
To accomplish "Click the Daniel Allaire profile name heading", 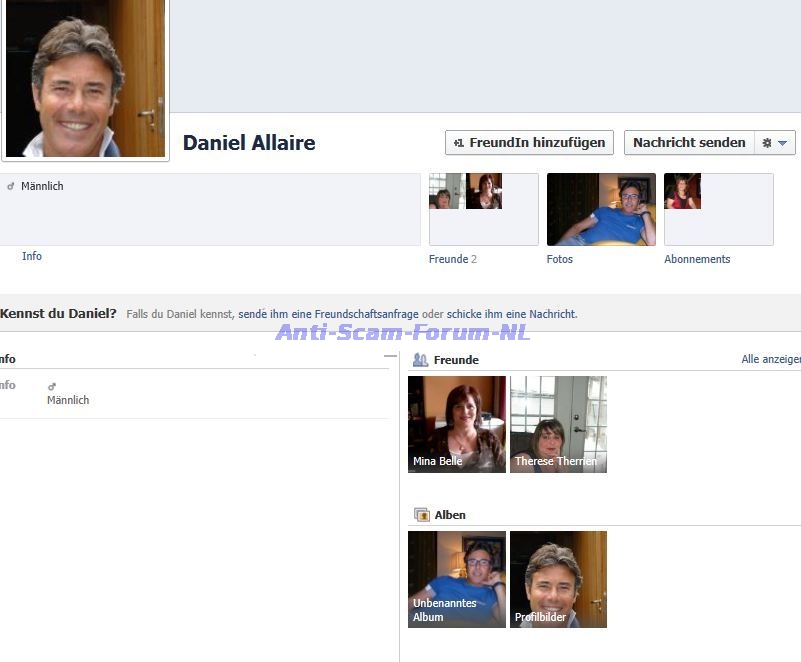I will pyautogui.click(x=249, y=143).
